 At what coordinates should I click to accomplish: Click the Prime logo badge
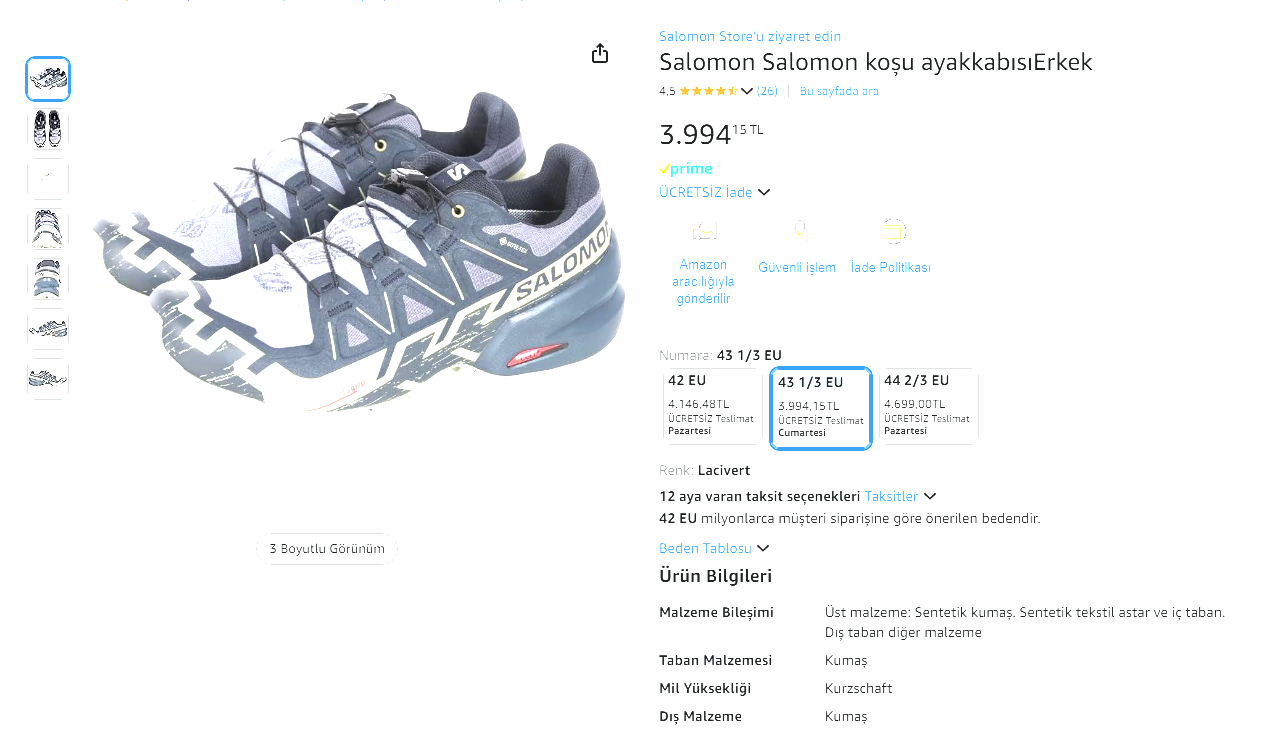point(686,169)
